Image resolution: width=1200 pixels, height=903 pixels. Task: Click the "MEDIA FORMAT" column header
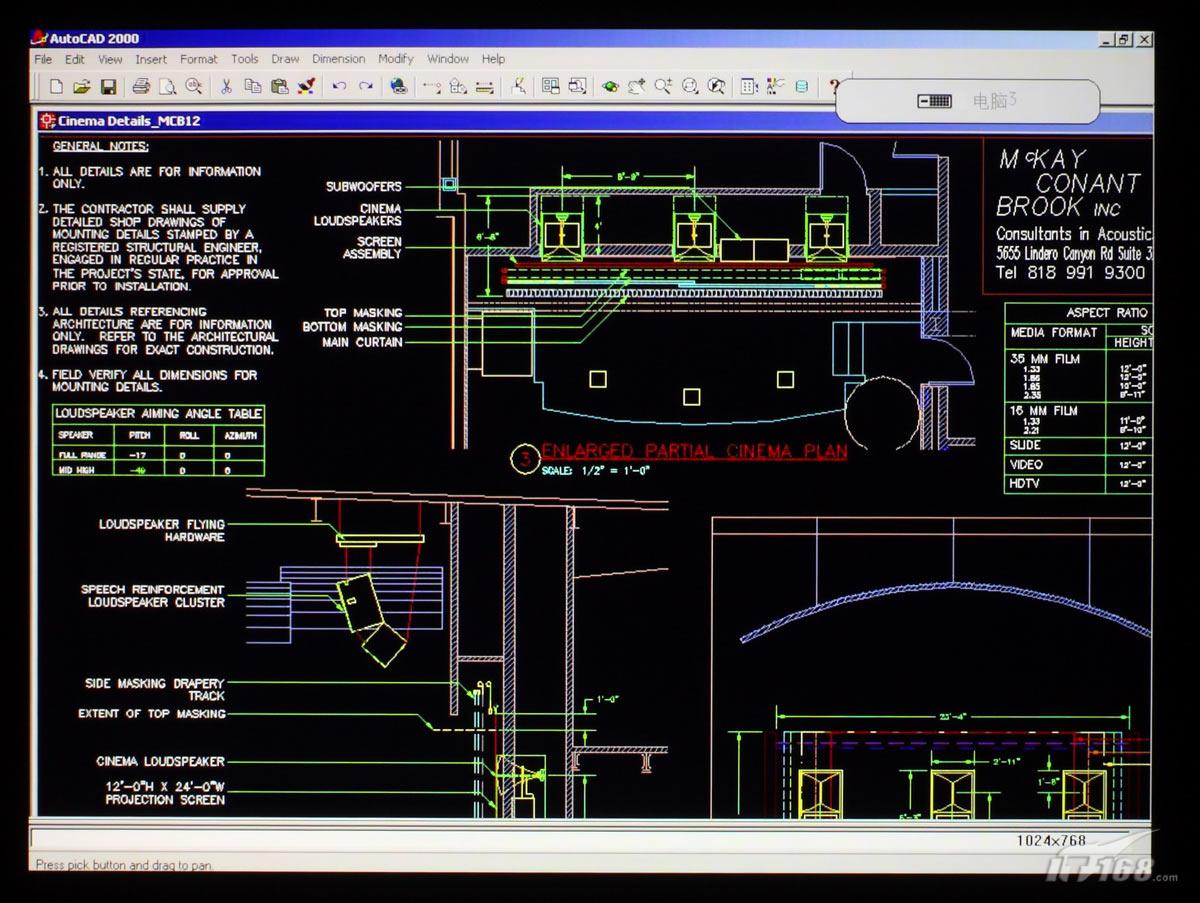(x=1054, y=333)
